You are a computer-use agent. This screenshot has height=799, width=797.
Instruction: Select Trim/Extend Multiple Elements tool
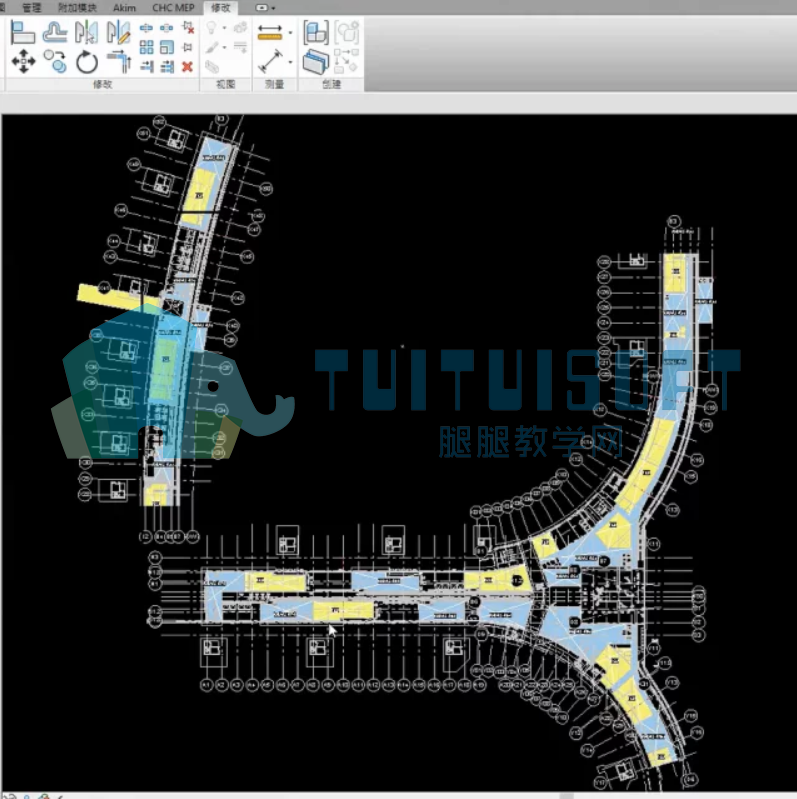coord(167,66)
